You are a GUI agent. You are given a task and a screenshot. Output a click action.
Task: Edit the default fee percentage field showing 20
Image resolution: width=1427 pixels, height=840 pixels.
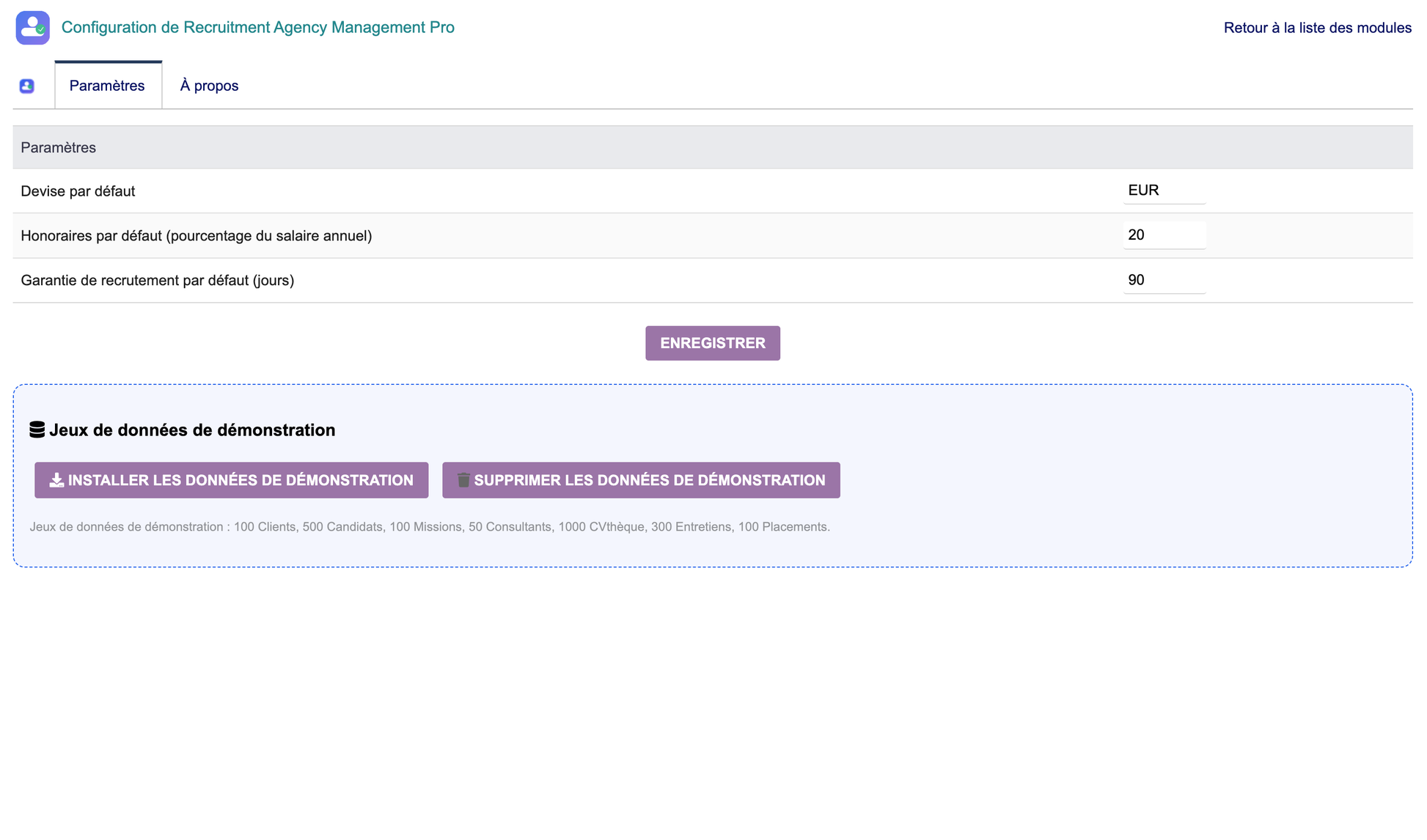point(1164,235)
